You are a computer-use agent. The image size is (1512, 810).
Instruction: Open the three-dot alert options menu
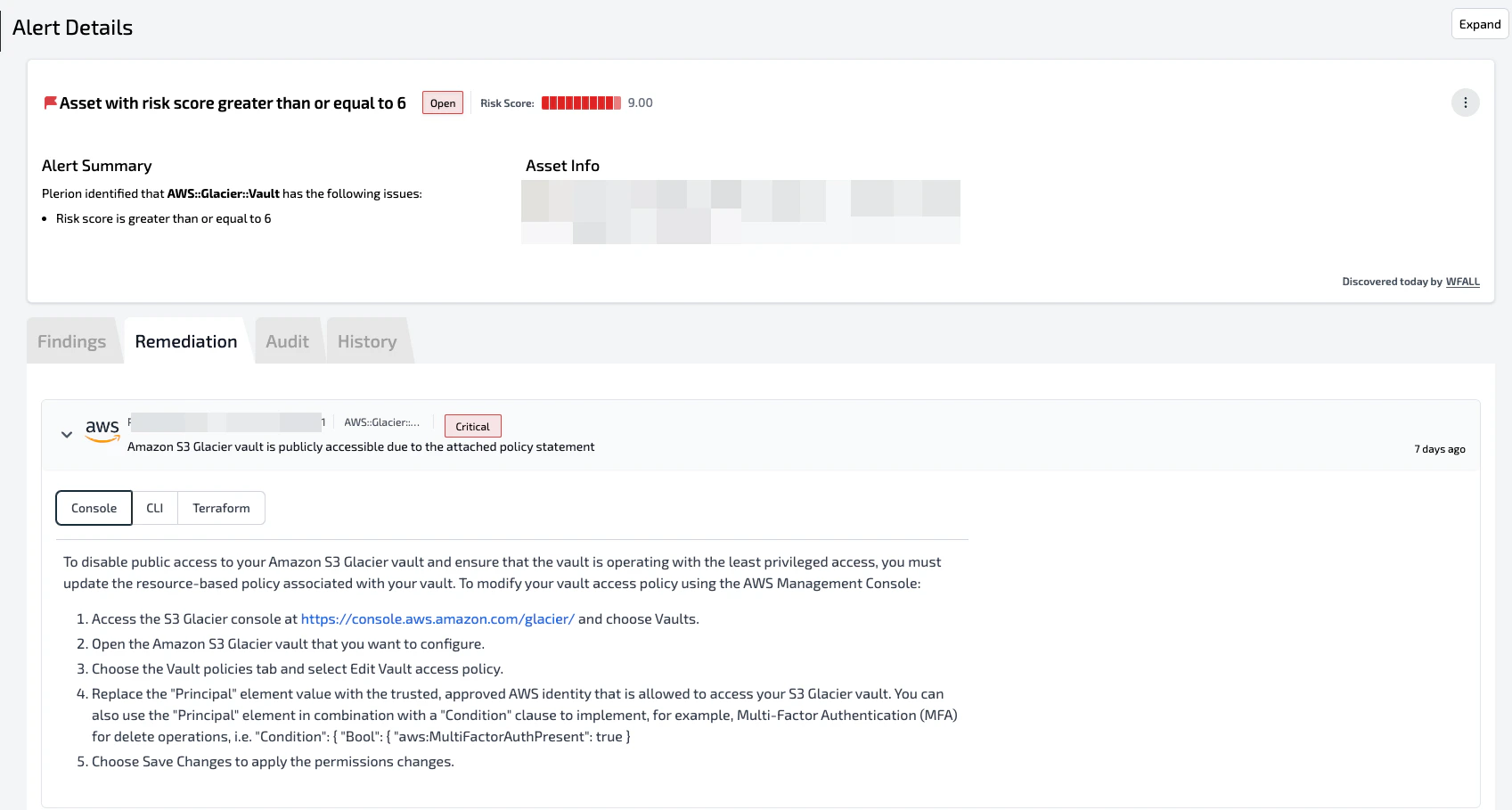tap(1465, 102)
